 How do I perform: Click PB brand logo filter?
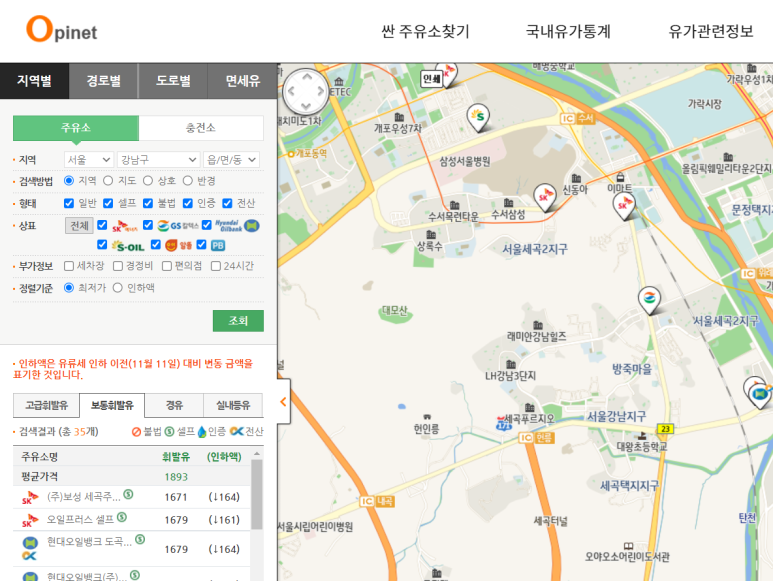[x=218, y=245]
